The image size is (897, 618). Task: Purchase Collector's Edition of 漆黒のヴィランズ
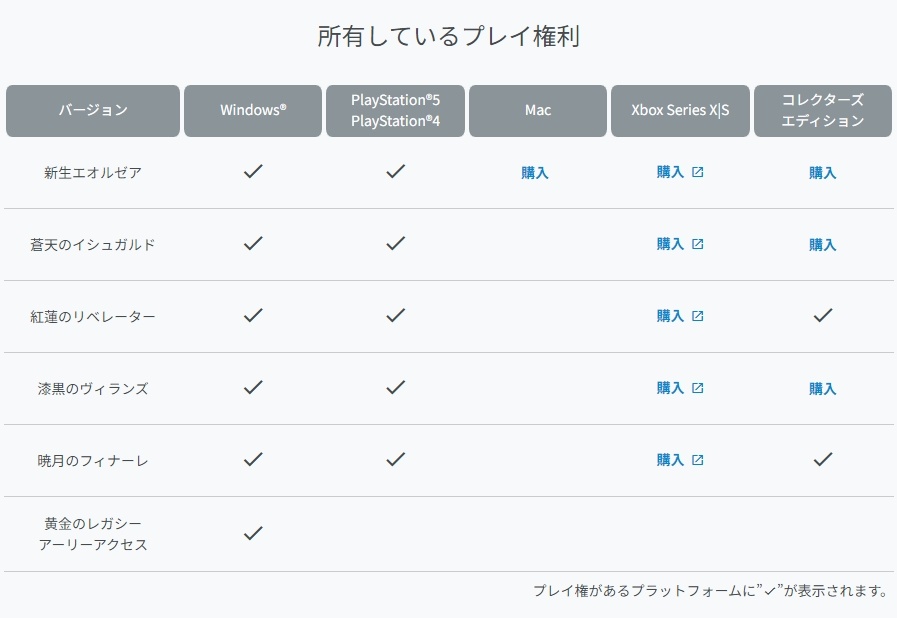coord(823,388)
